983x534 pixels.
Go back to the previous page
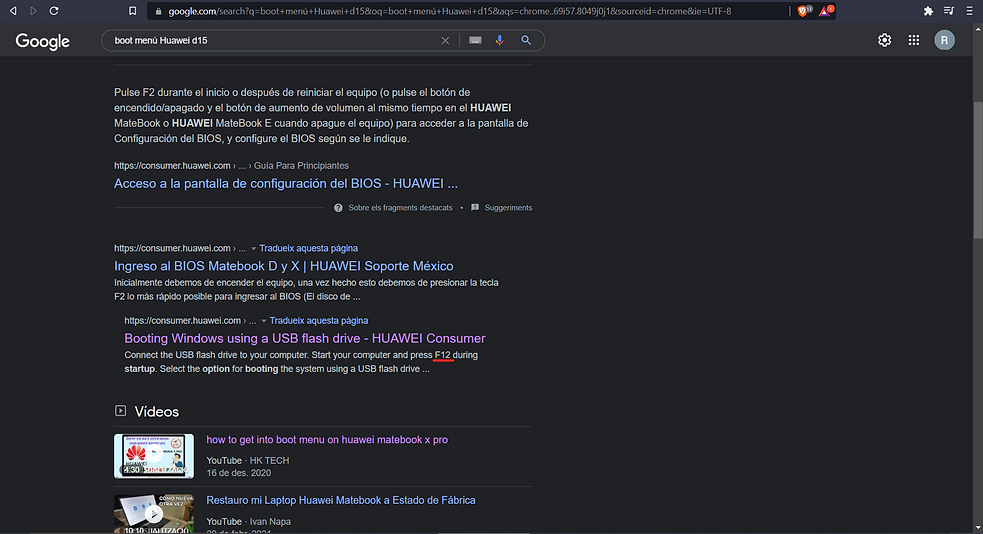13,11
